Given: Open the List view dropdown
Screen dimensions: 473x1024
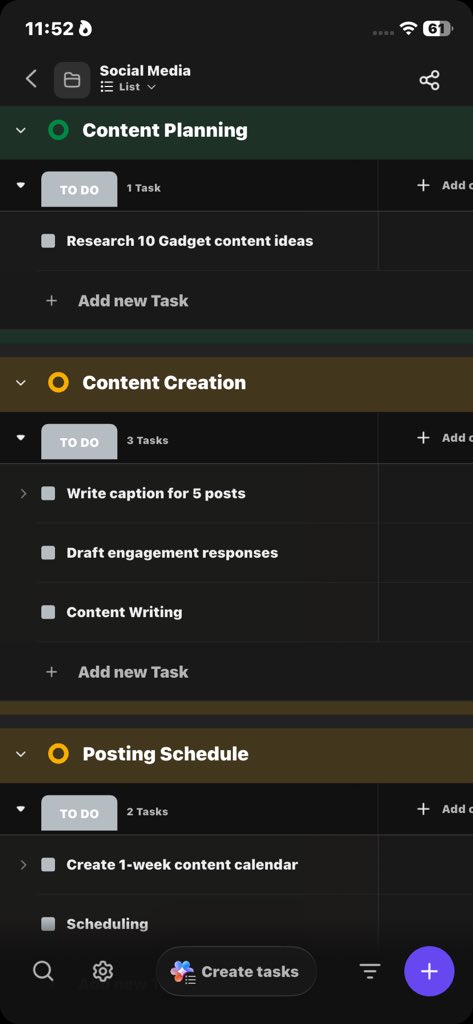Looking at the screenshot, I should coord(129,87).
